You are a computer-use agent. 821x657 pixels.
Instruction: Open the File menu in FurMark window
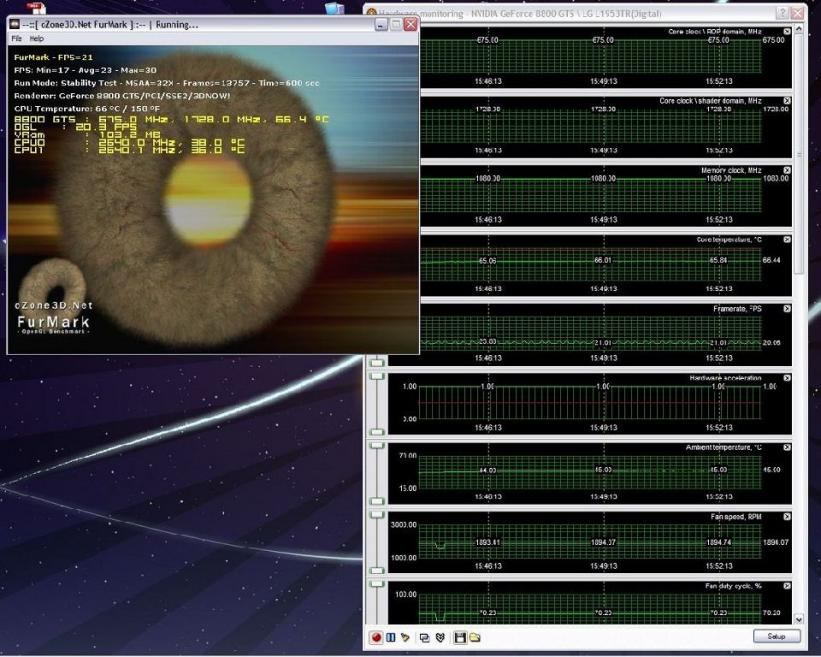17,39
